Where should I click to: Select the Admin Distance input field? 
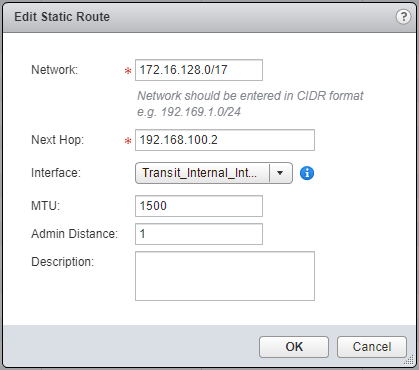pos(199,234)
